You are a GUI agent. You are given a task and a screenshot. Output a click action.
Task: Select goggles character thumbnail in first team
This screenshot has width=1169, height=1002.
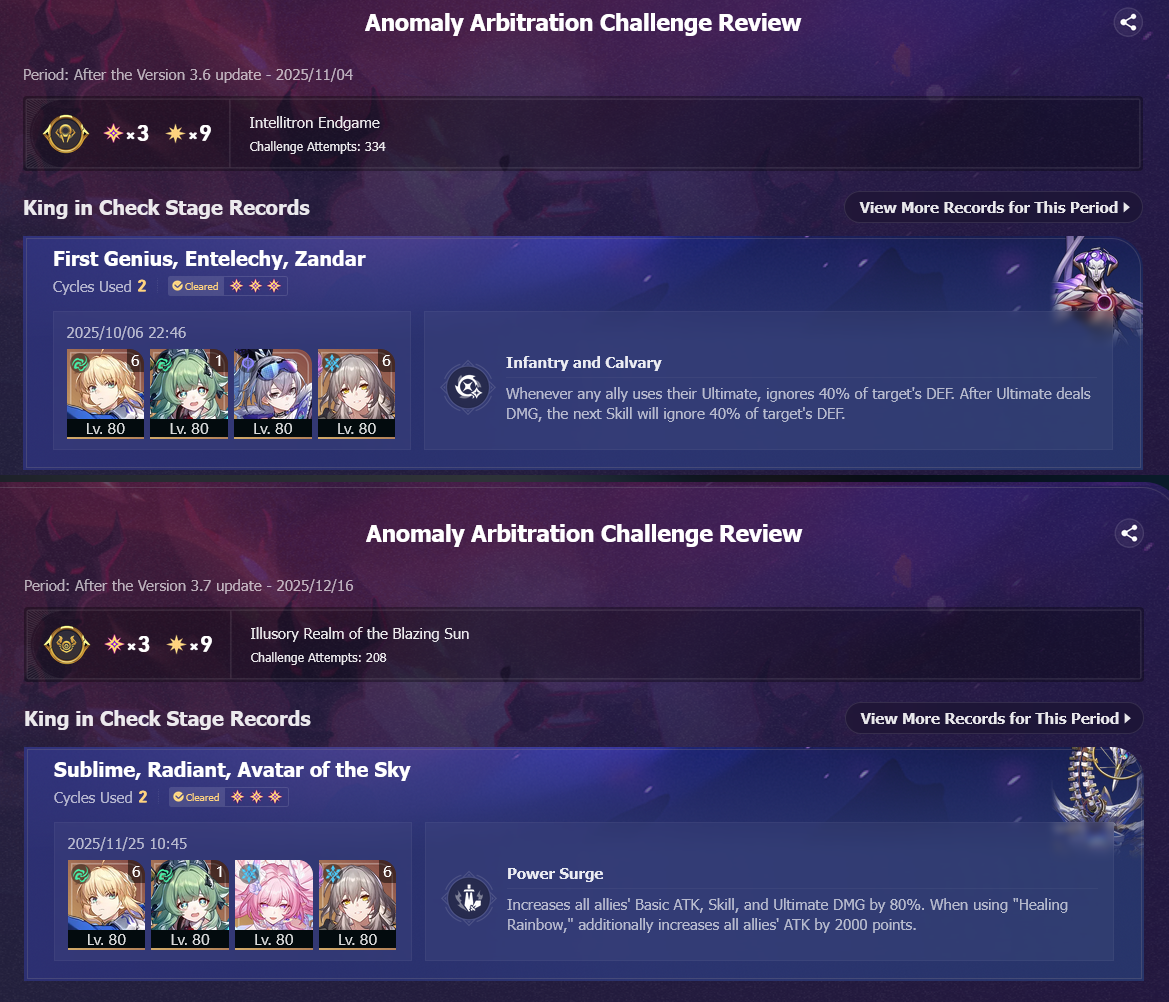pyautogui.click(x=273, y=394)
